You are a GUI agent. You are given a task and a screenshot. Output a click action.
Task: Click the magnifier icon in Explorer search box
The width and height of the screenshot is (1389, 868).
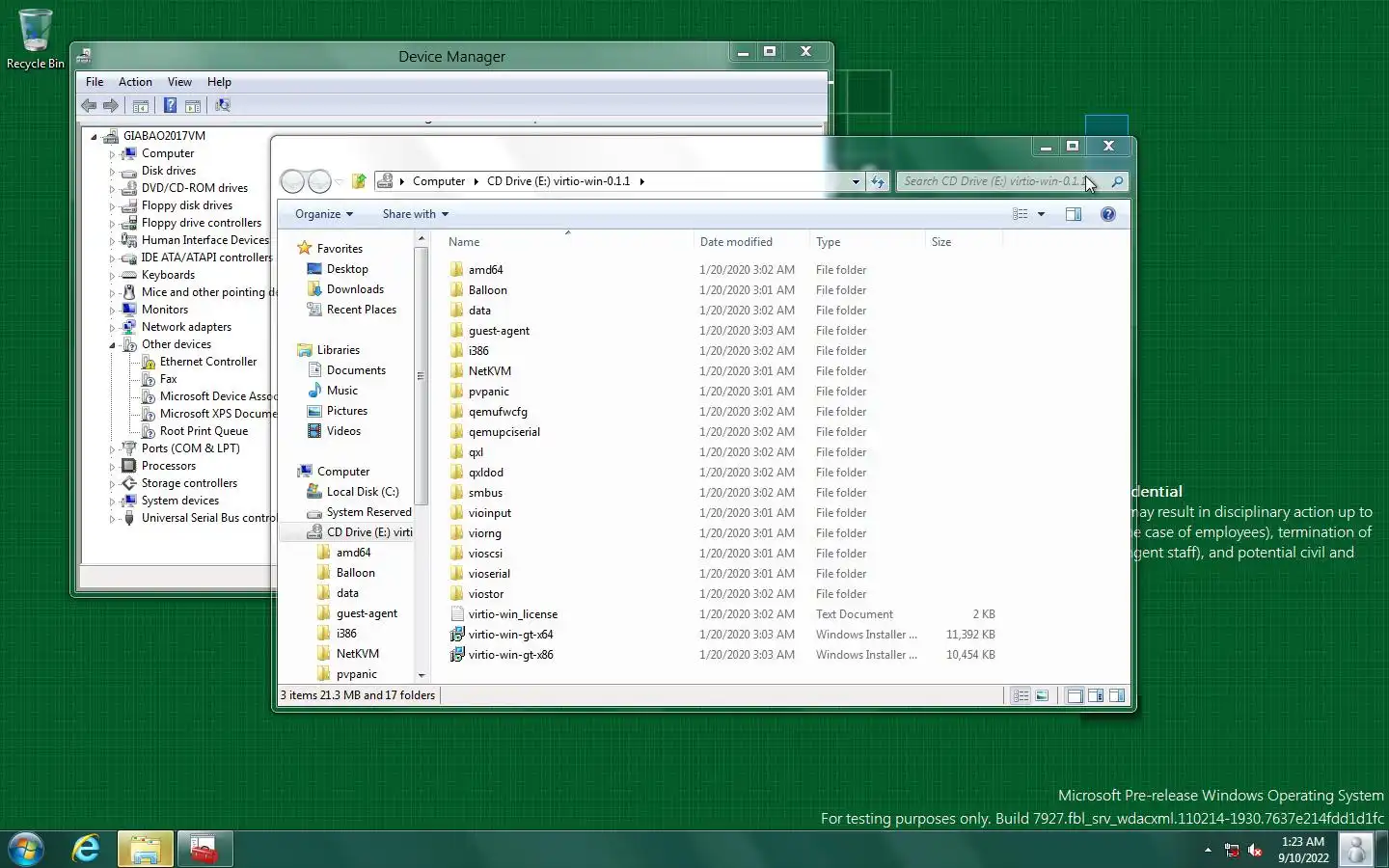pyautogui.click(x=1117, y=181)
